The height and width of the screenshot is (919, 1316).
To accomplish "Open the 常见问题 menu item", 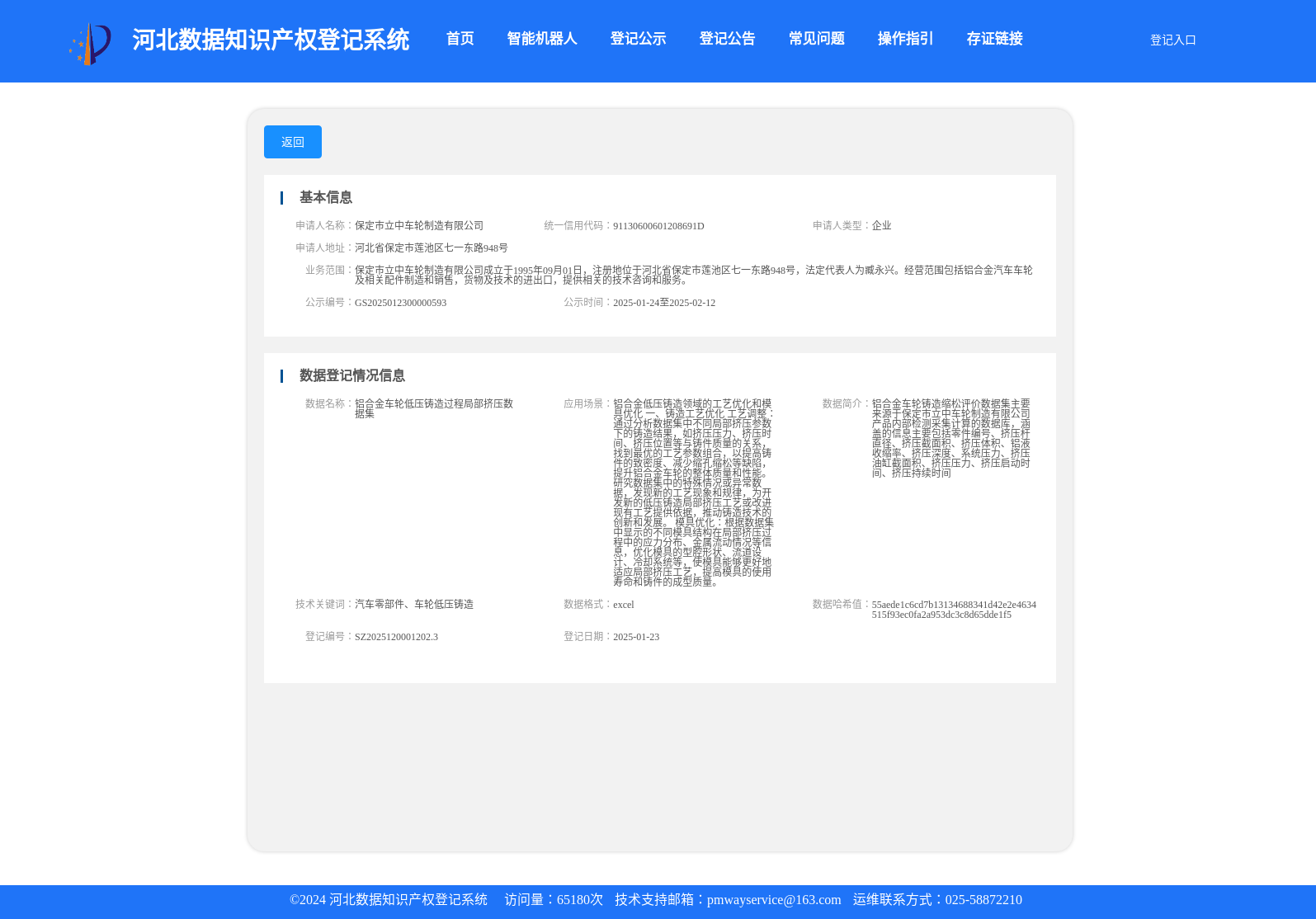I will tap(815, 39).
